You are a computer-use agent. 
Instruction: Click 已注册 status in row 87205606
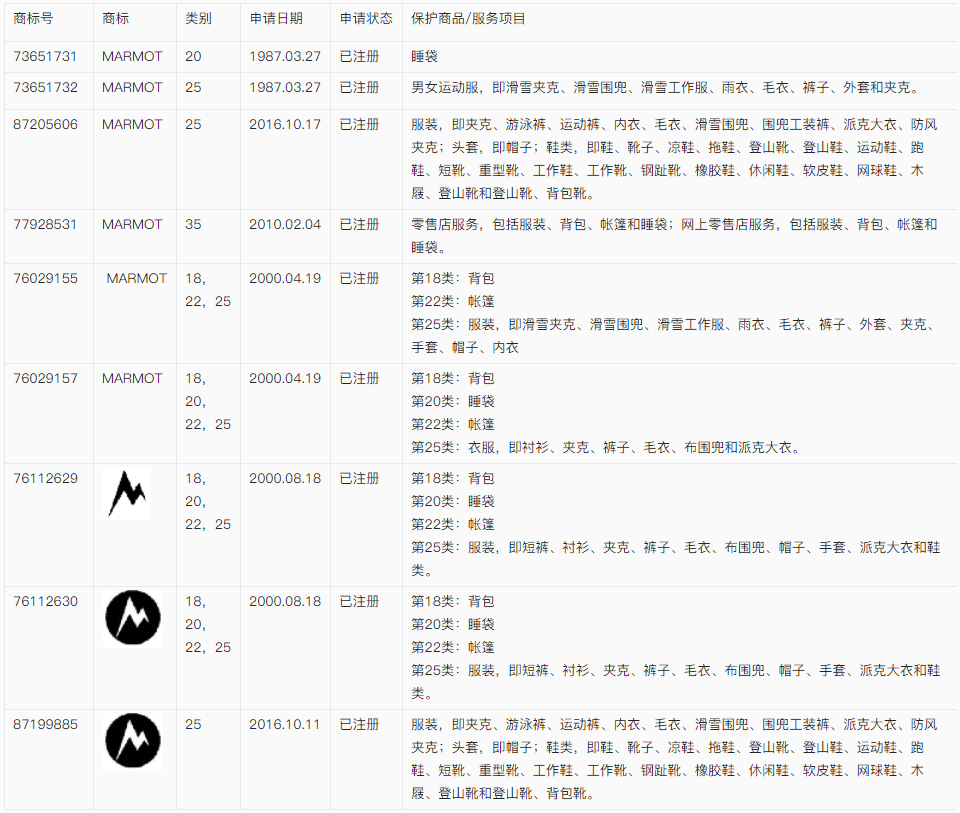(x=359, y=124)
